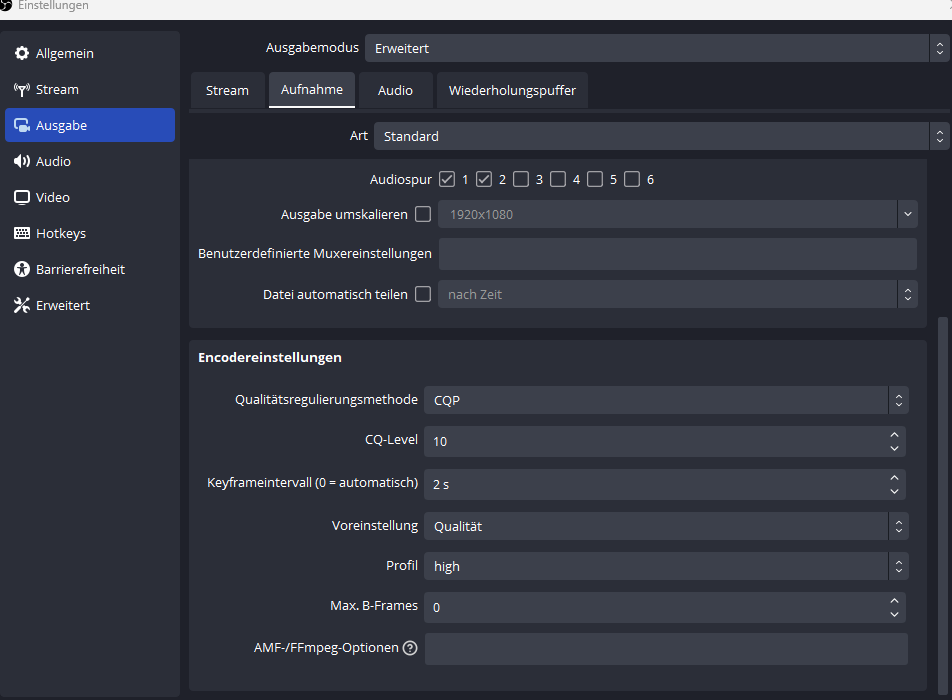The image size is (952, 700).
Task: Decrease the CQ-Level value with down arrow
Action: [894, 448]
